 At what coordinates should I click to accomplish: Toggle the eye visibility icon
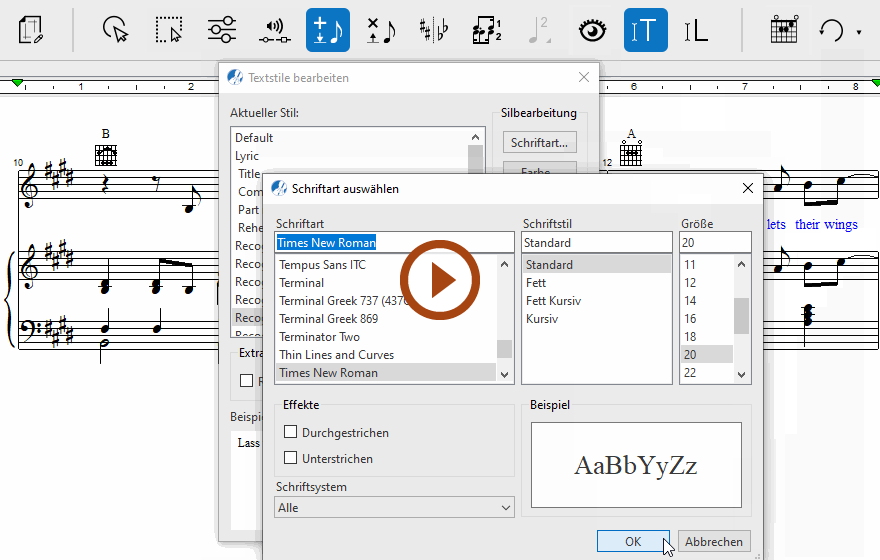[593, 30]
